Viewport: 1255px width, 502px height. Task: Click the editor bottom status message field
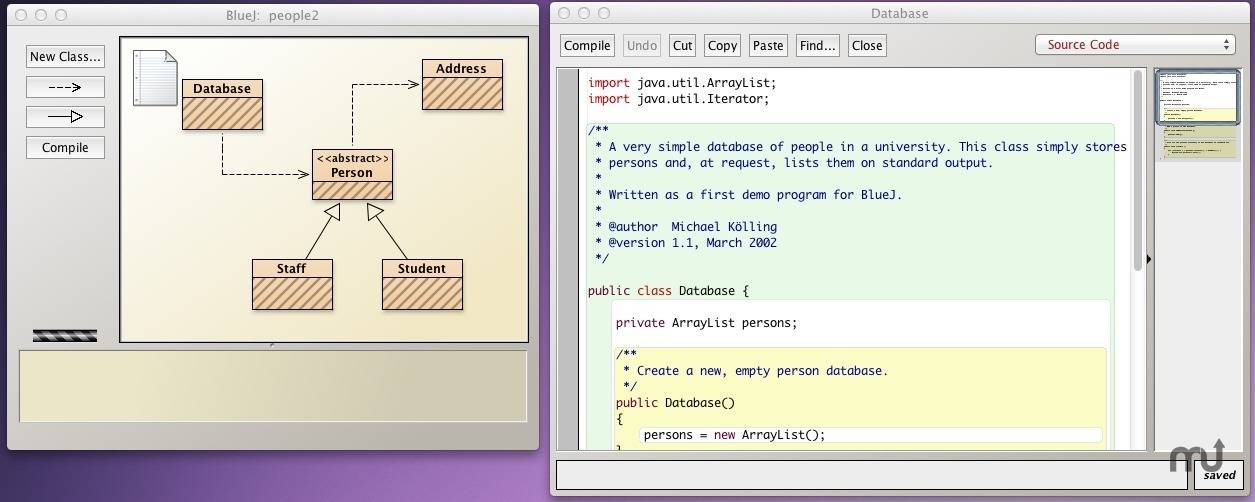click(x=872, y=474)
